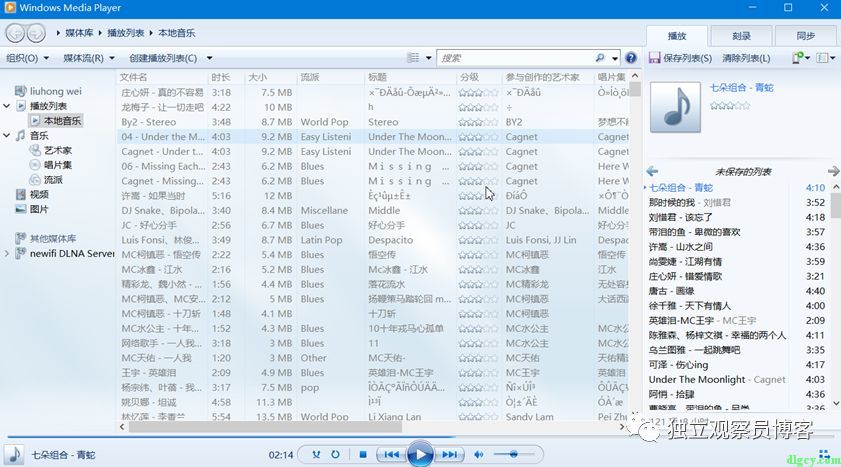The image size is (841, 467).
Task: Skip to next track
Action: (x=449, y=455)
